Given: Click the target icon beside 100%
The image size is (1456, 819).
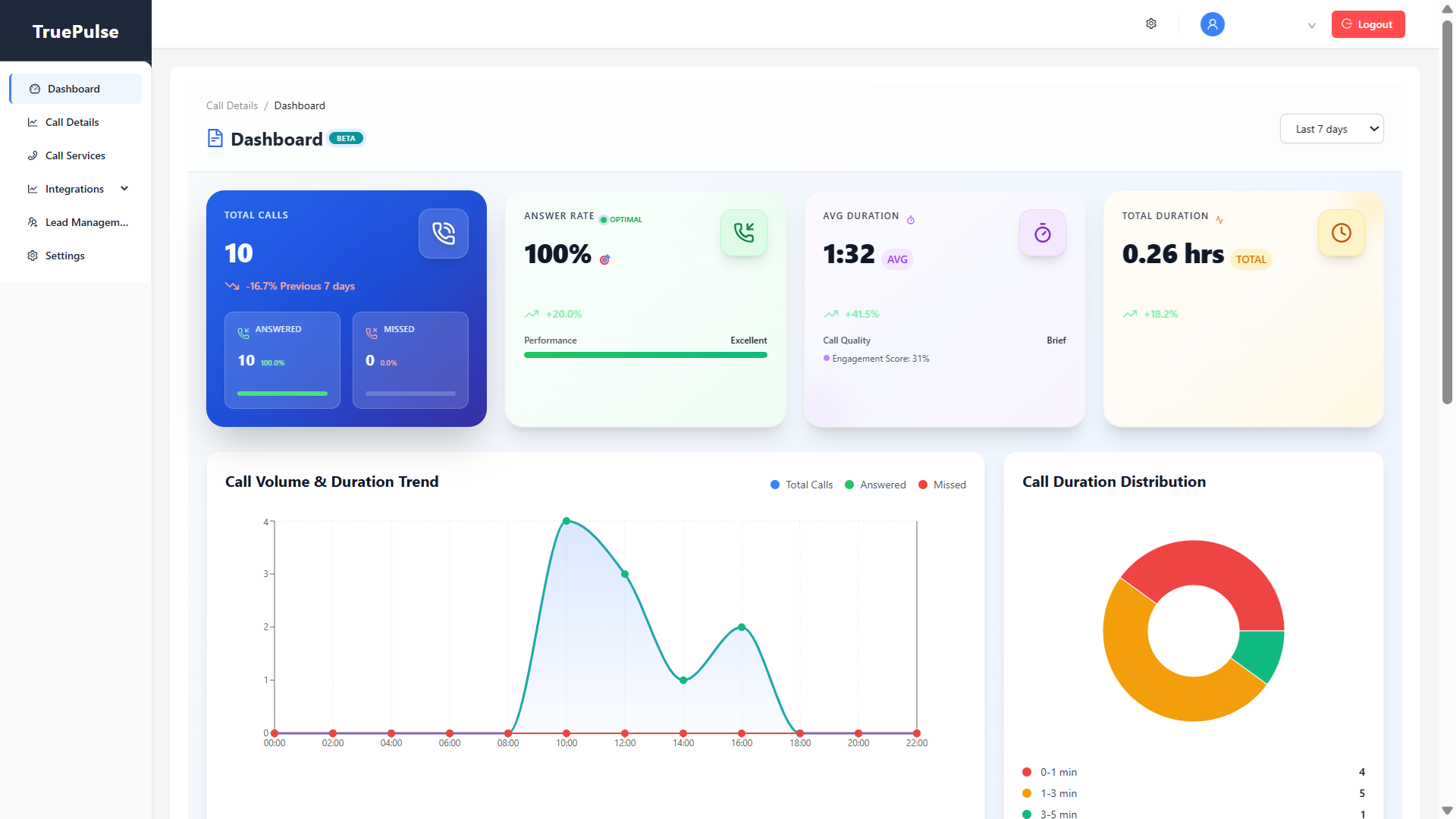Looking at the screenshot, I should (605, 259).
